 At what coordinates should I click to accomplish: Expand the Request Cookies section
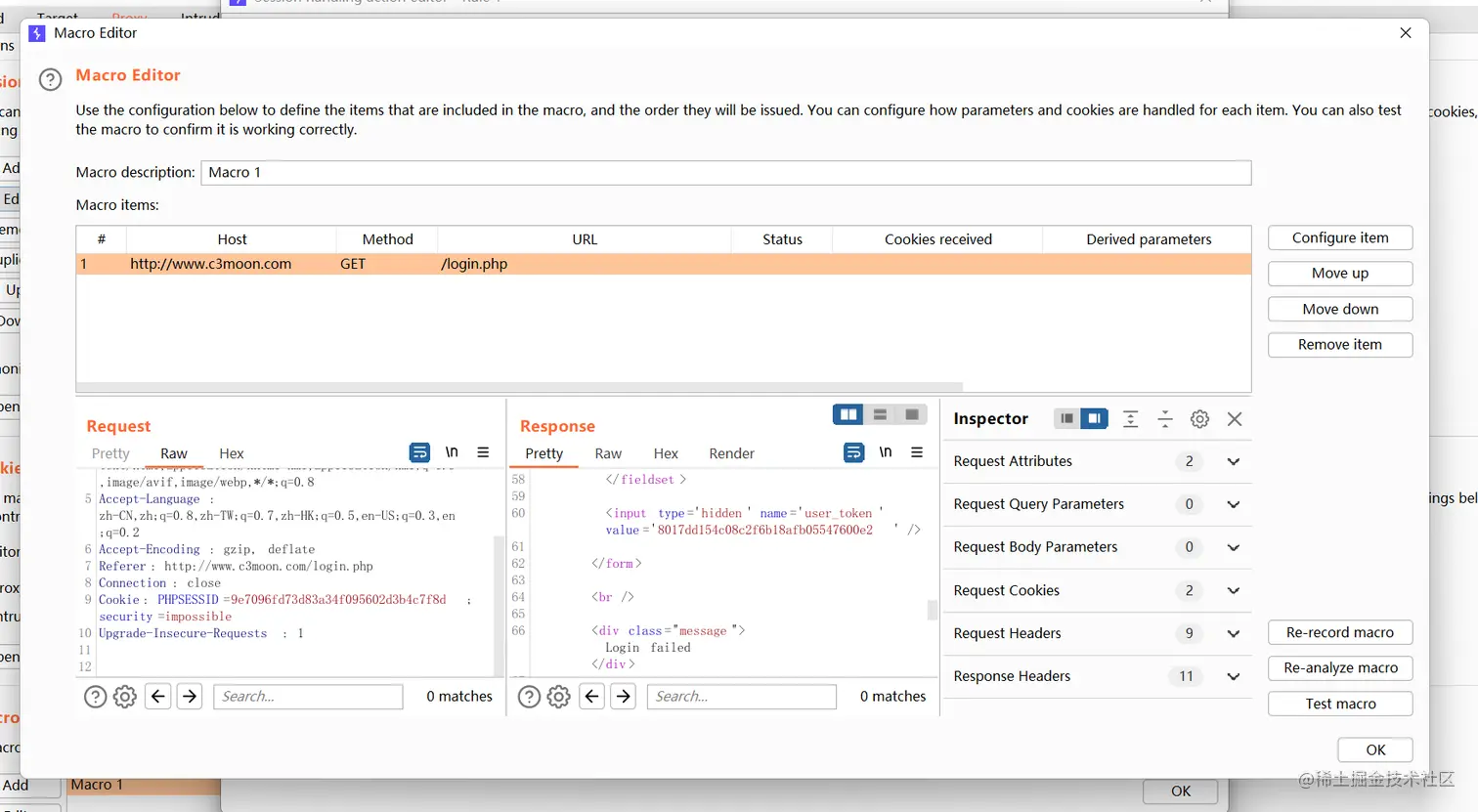pyautogui.click(x=1234, y=591)
